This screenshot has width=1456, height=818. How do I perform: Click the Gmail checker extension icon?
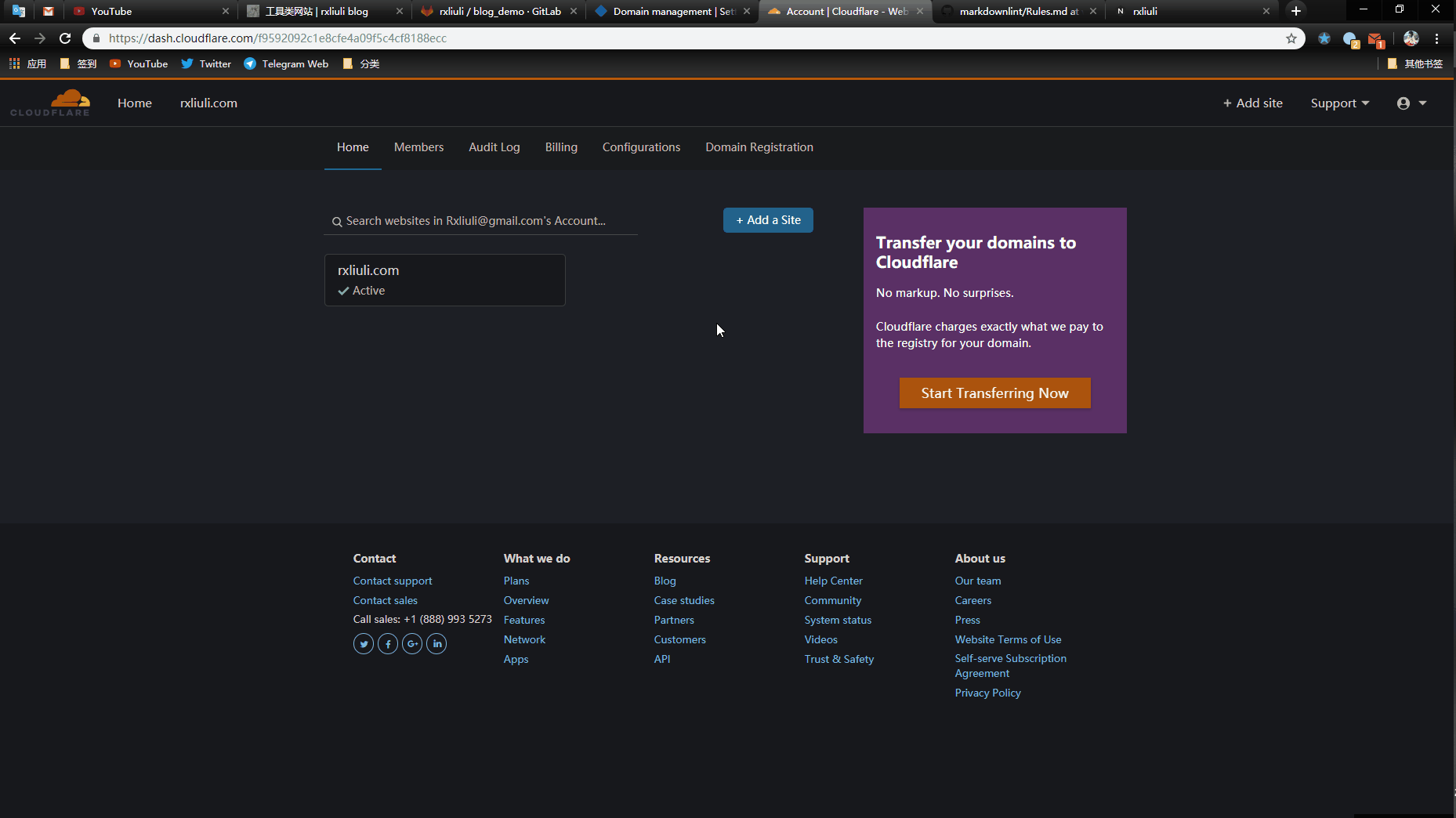[1375, 39]
